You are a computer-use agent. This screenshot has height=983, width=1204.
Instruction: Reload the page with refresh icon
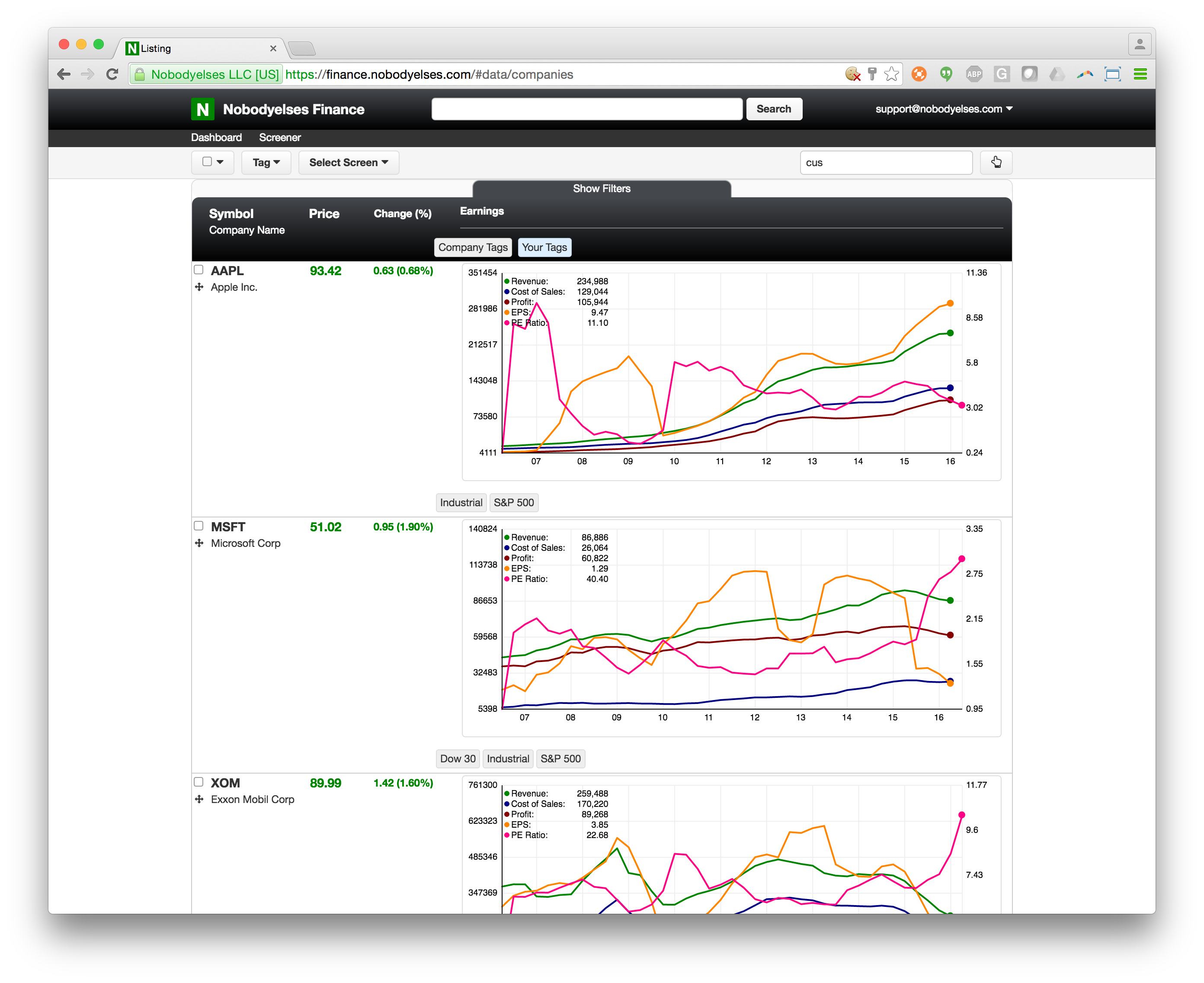[112, 74]
